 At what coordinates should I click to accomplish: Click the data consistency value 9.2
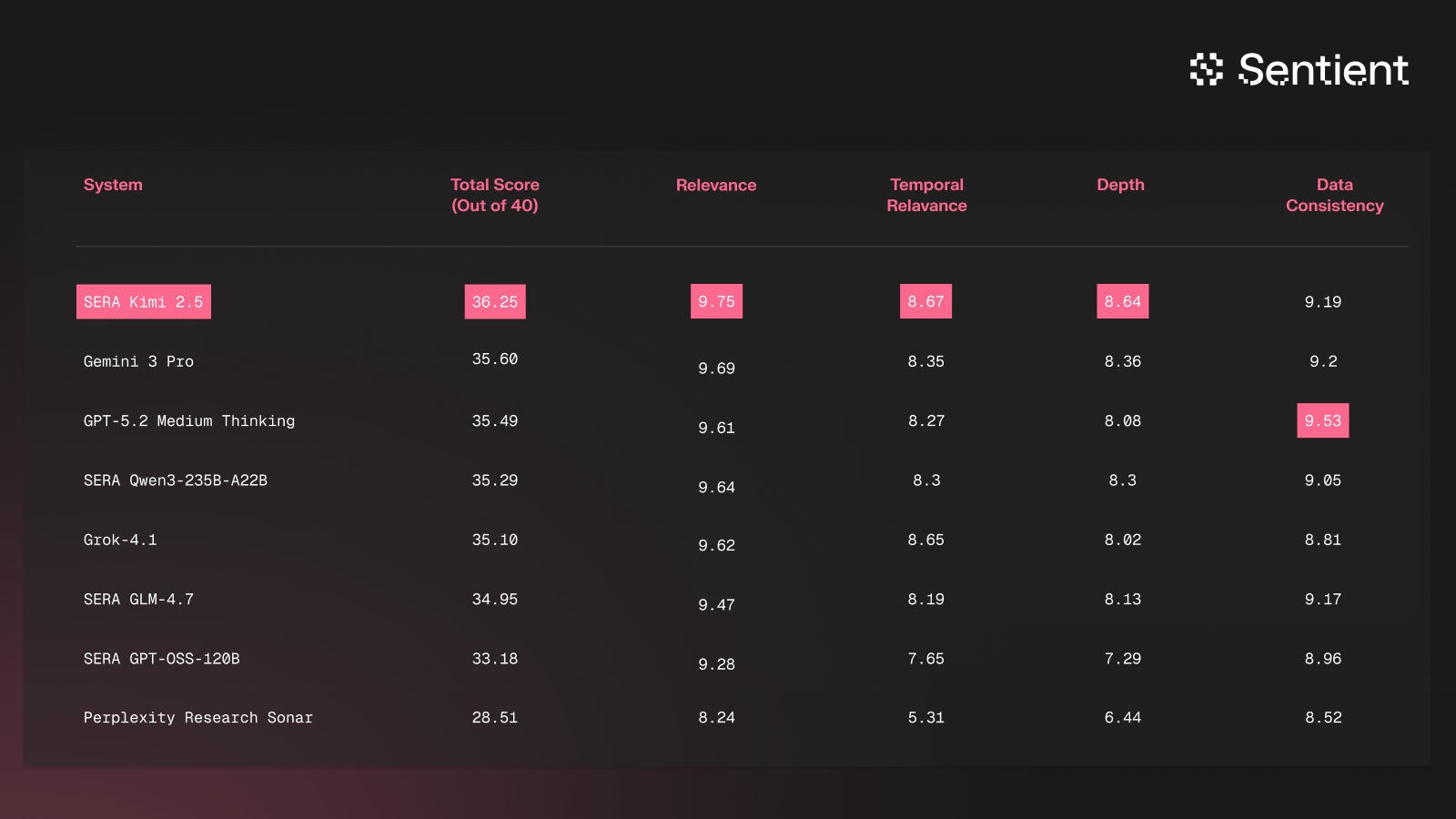[1323, 361]
